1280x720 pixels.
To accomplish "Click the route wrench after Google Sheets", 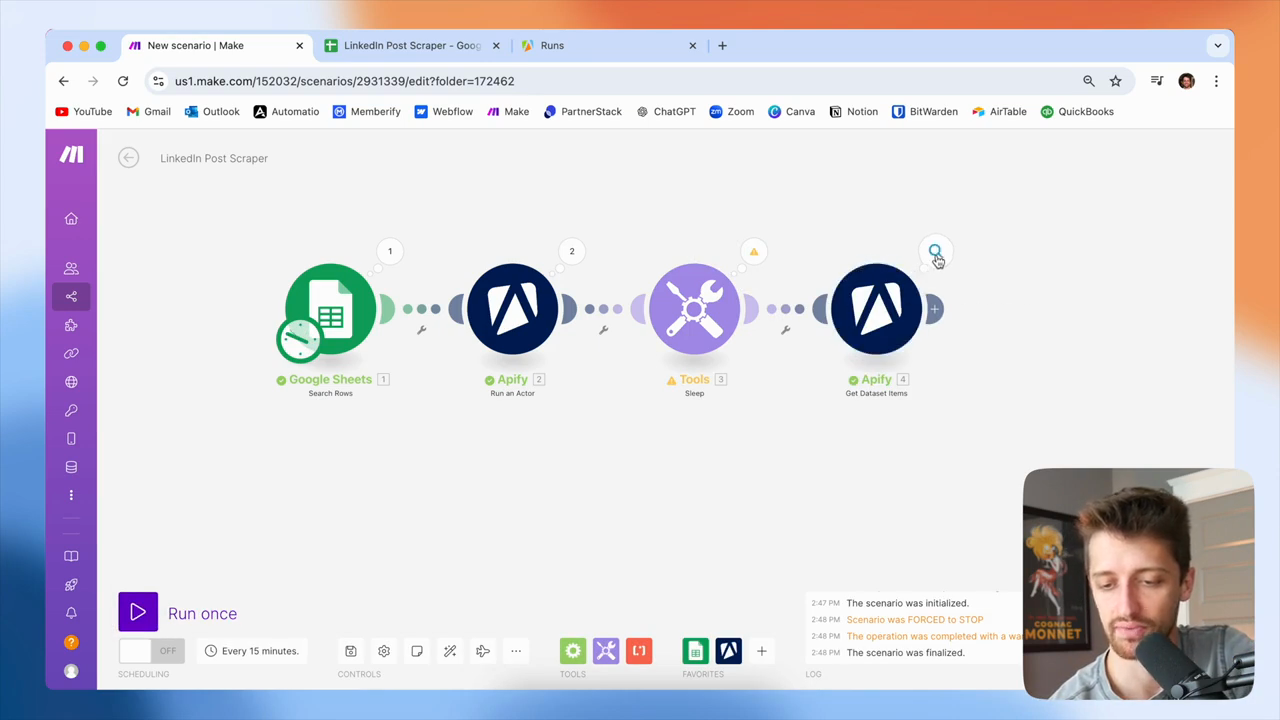I will (x=422, y=330).
